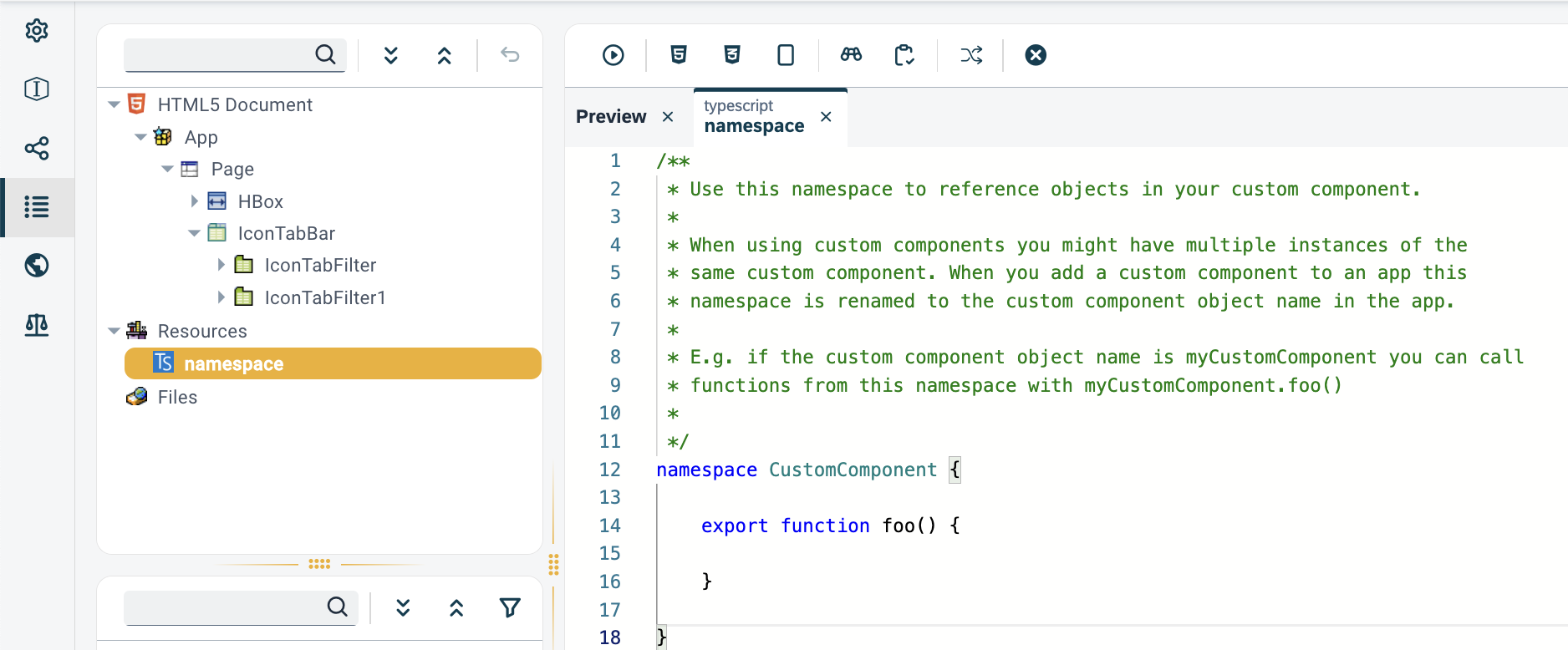Viewport: 1568px width, 650px height.
Task: Select the IconTabFilter1 tree item
Action: [x=325, y=297]
